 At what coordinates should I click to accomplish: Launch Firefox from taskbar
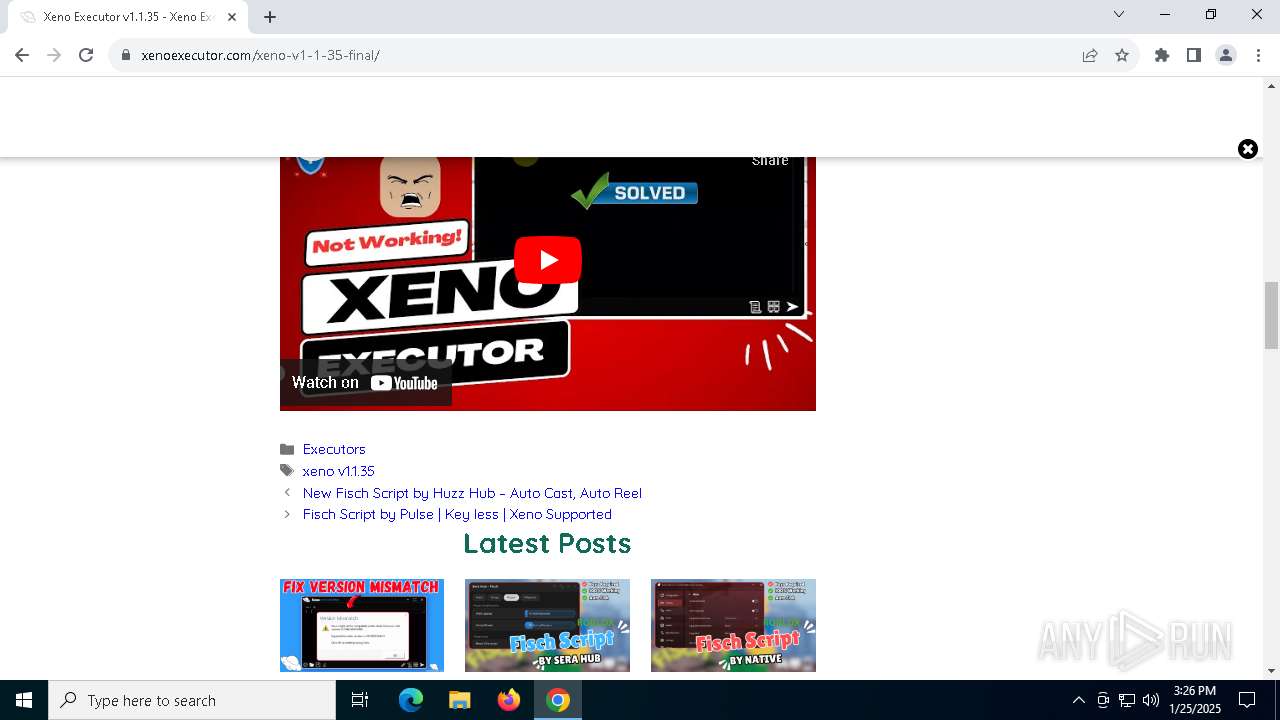coord(509,700)
